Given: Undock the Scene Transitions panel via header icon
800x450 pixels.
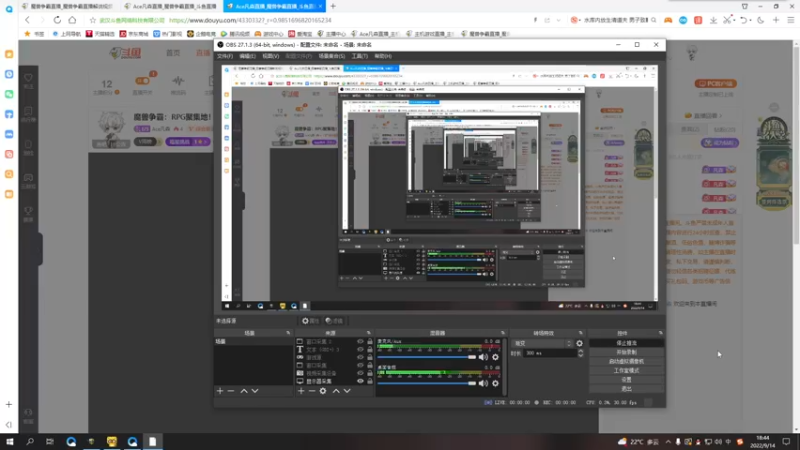Looking at the screenshot, I should click(581, 333).
